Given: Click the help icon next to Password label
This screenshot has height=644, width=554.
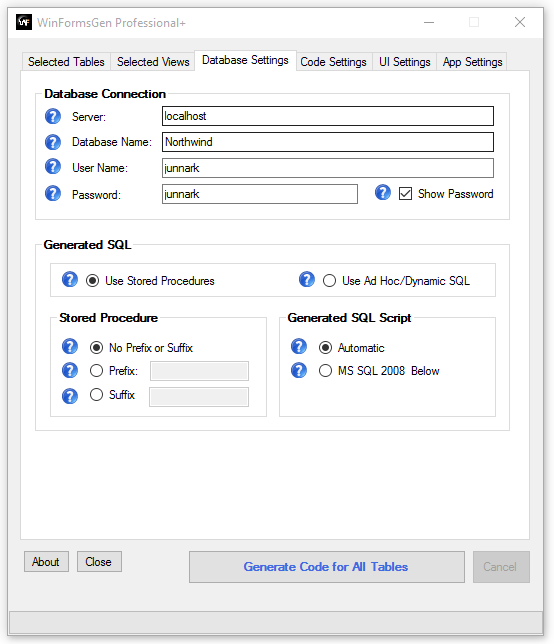Looking at the screenshot, I should pos(53,193).
